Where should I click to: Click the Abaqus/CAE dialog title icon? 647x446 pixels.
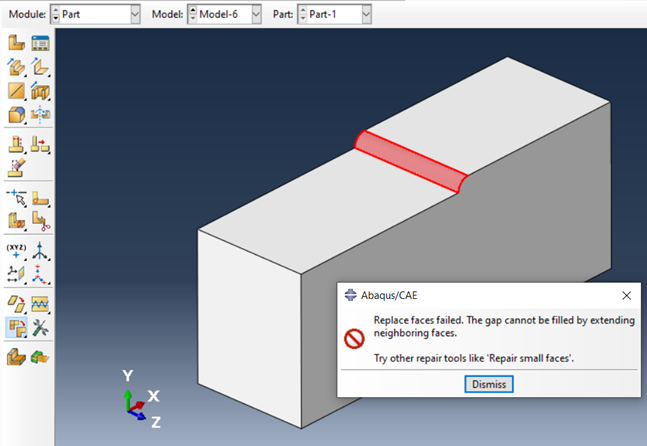(x=350, y=295)
